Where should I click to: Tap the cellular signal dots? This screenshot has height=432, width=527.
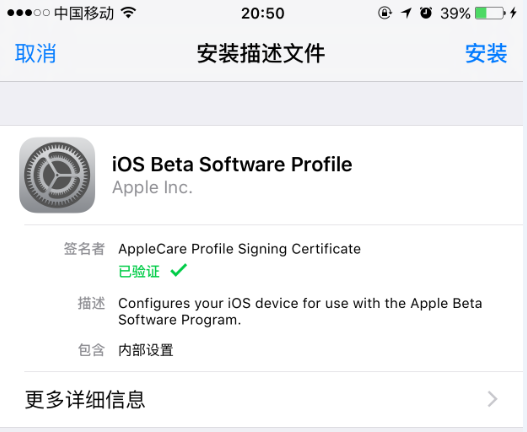point(29,13)
